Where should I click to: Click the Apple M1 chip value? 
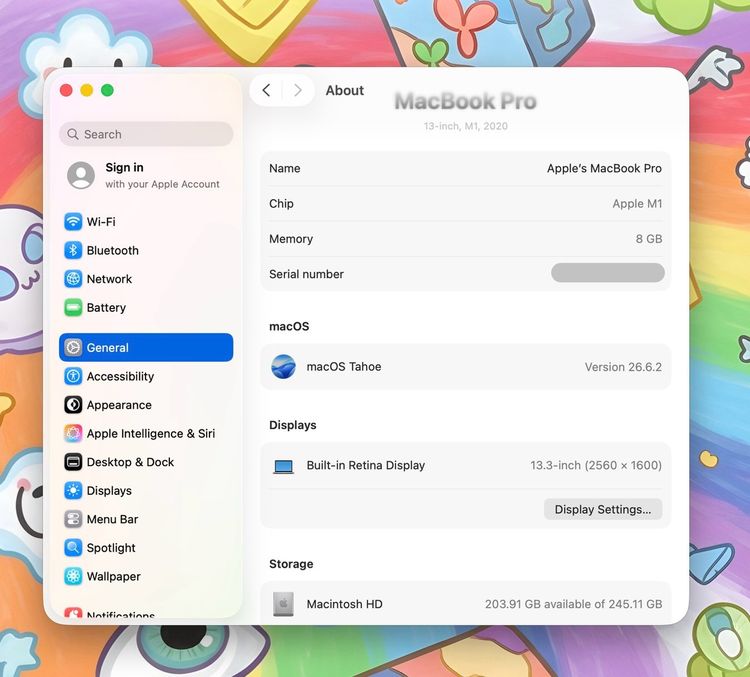point(637,204)
